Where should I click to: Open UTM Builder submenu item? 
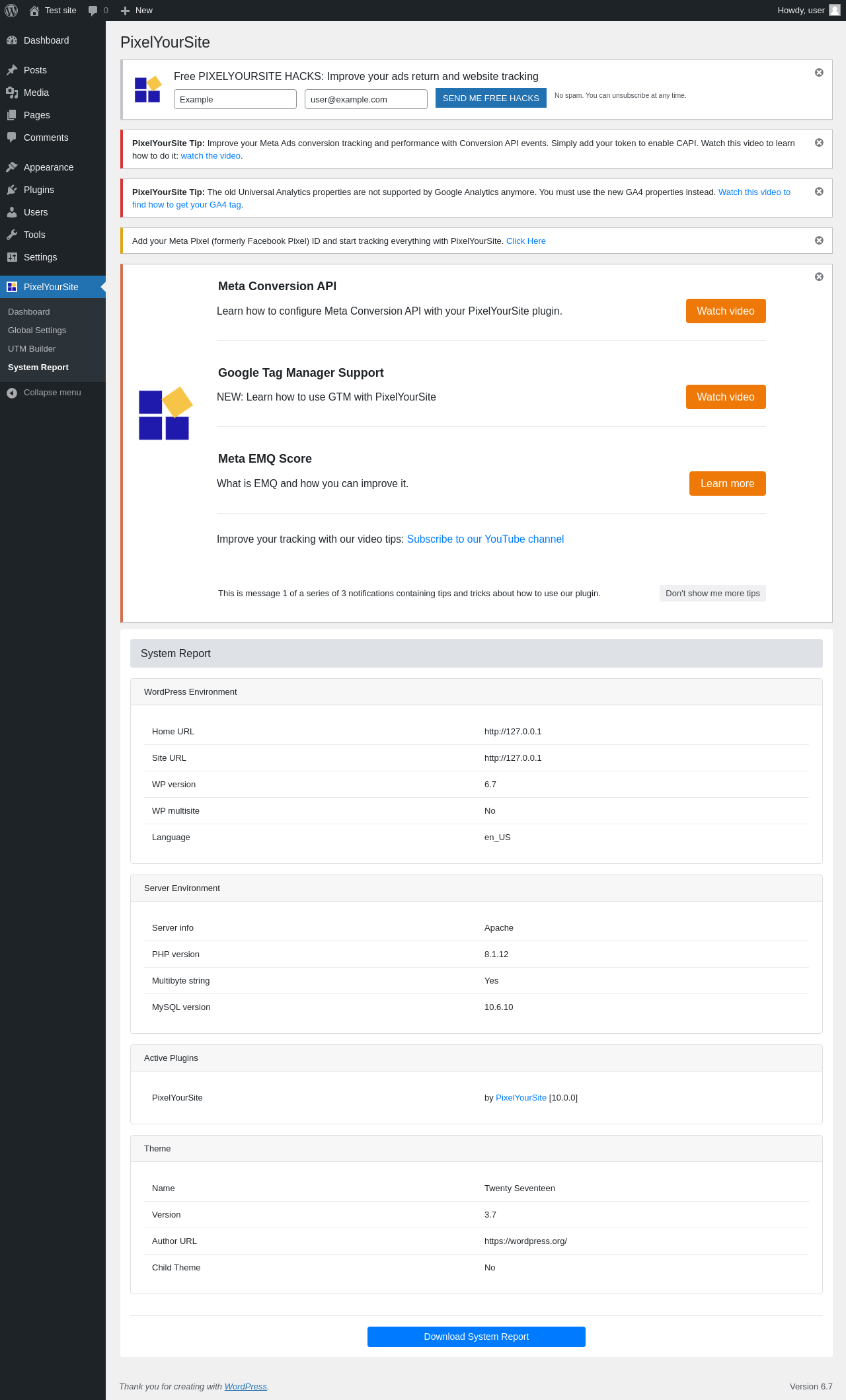coord(32,349)
